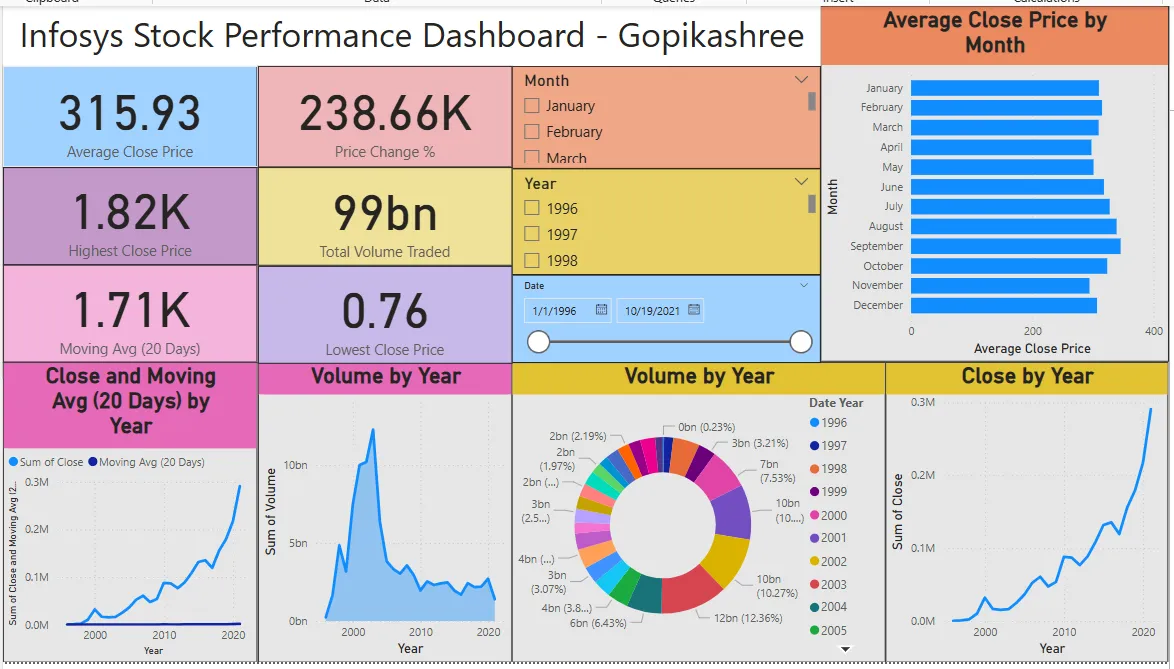Select the 1996 year checkbox

pos(532,208)
